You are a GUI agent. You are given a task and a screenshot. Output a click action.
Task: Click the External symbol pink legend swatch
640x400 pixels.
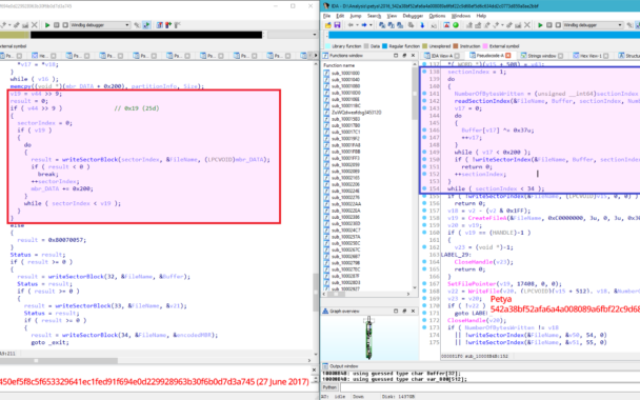coord(485,46)
